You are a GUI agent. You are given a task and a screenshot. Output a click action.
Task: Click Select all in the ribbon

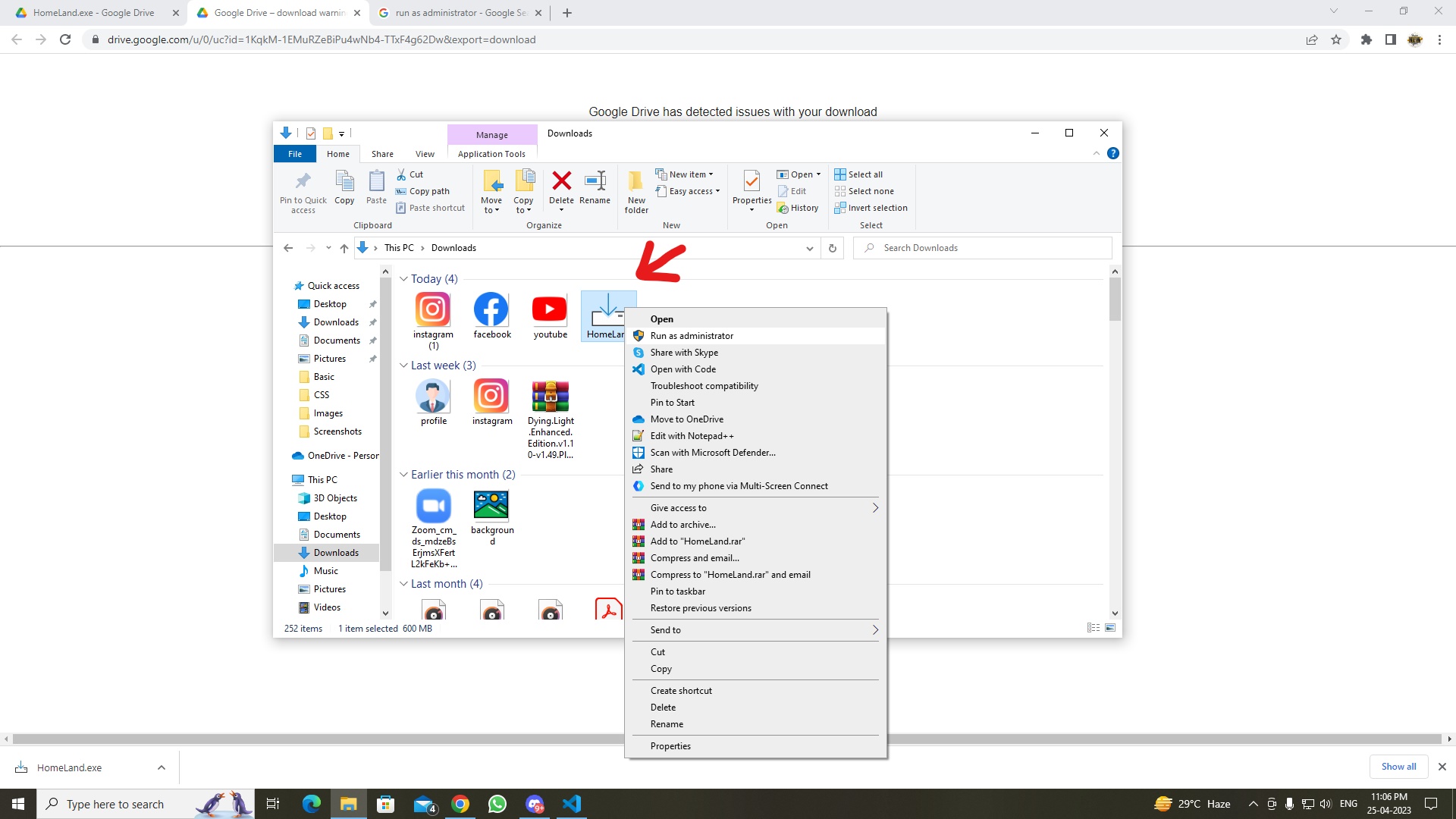coord(858,174)
